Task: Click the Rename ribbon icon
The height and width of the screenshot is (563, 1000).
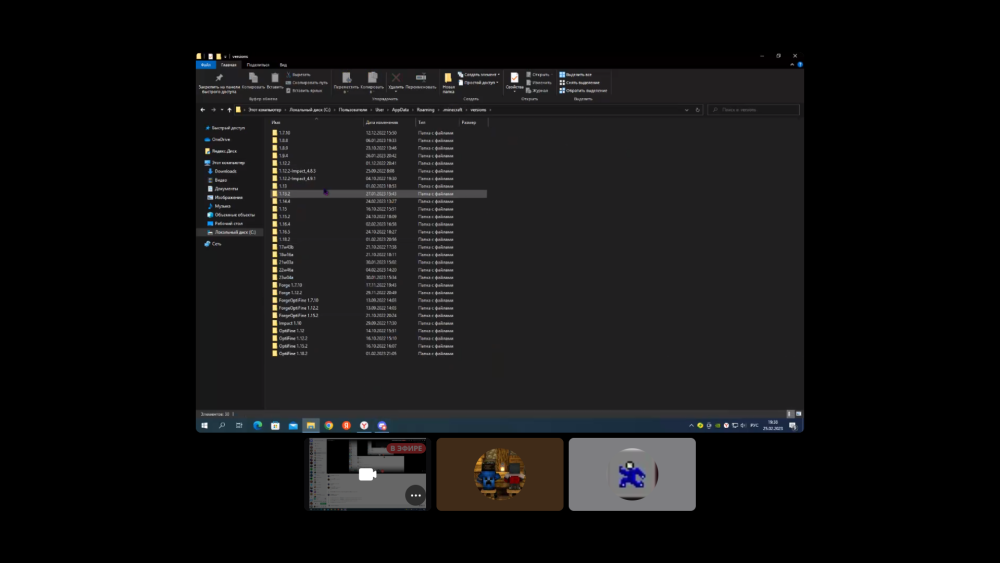Action: pyautogui.click(x=421, y=78)
